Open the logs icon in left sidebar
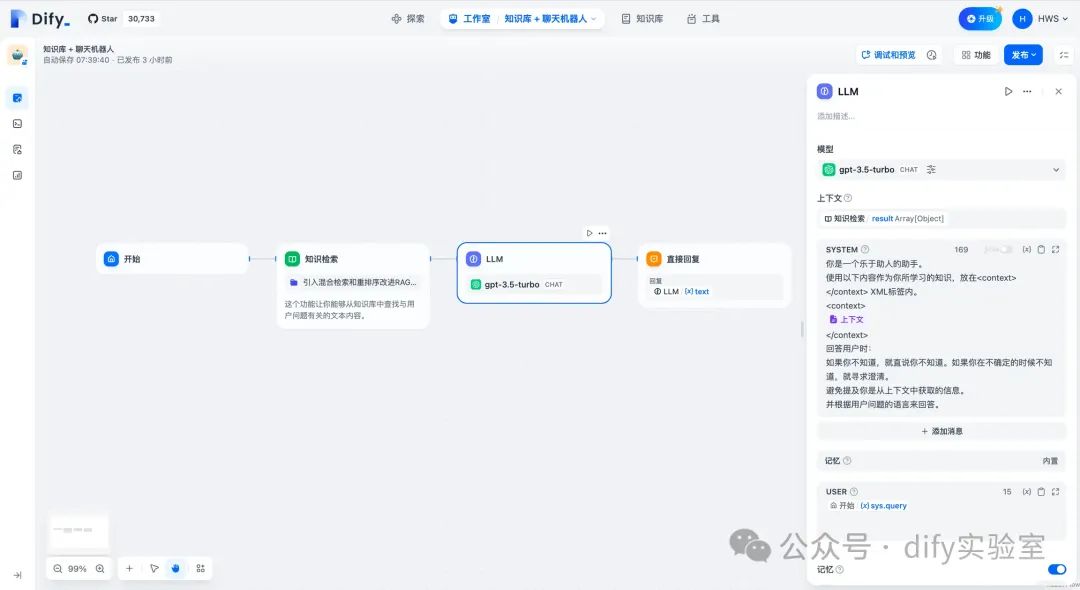 tap(17, 149)
